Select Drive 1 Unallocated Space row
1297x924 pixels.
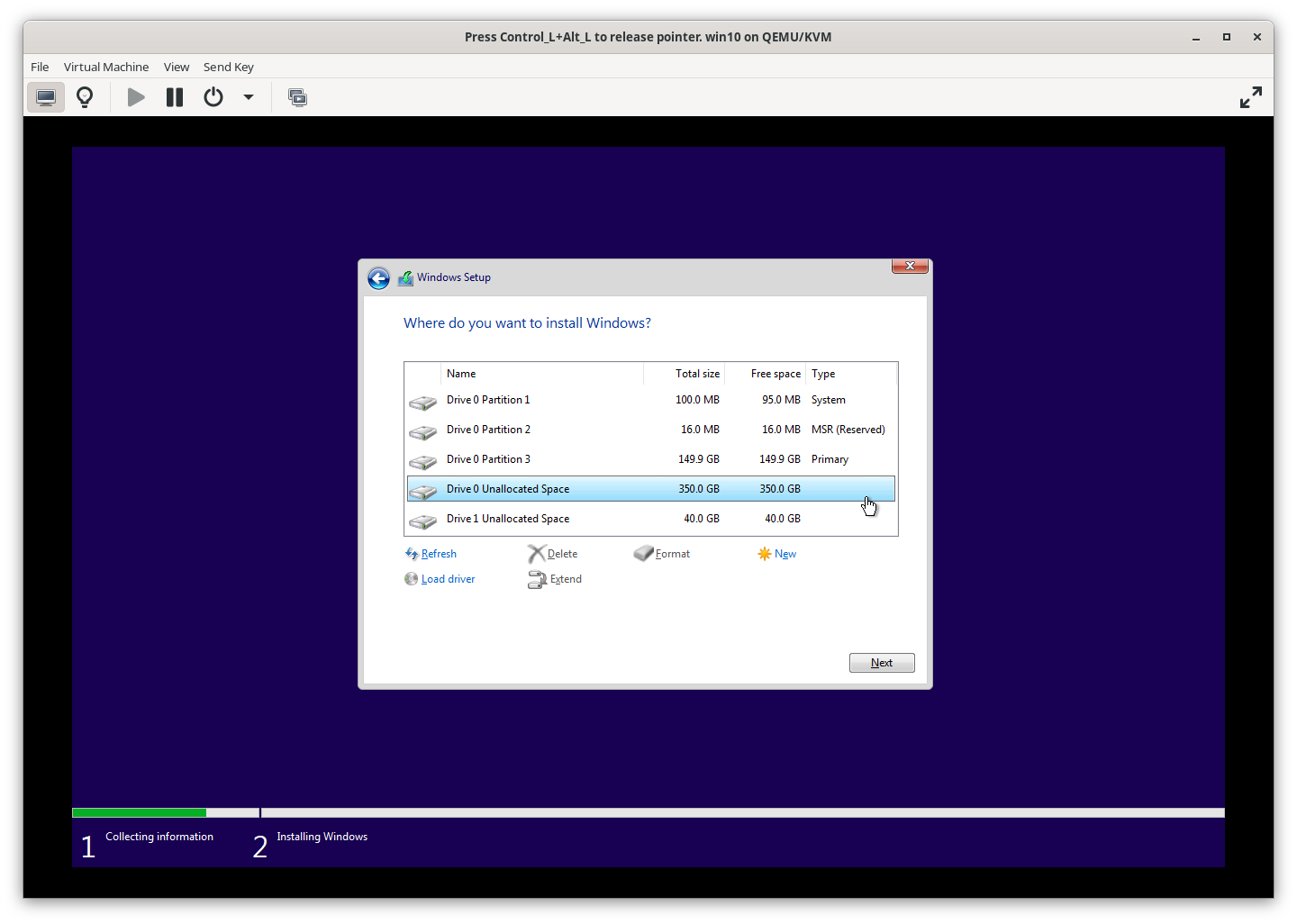651,519
